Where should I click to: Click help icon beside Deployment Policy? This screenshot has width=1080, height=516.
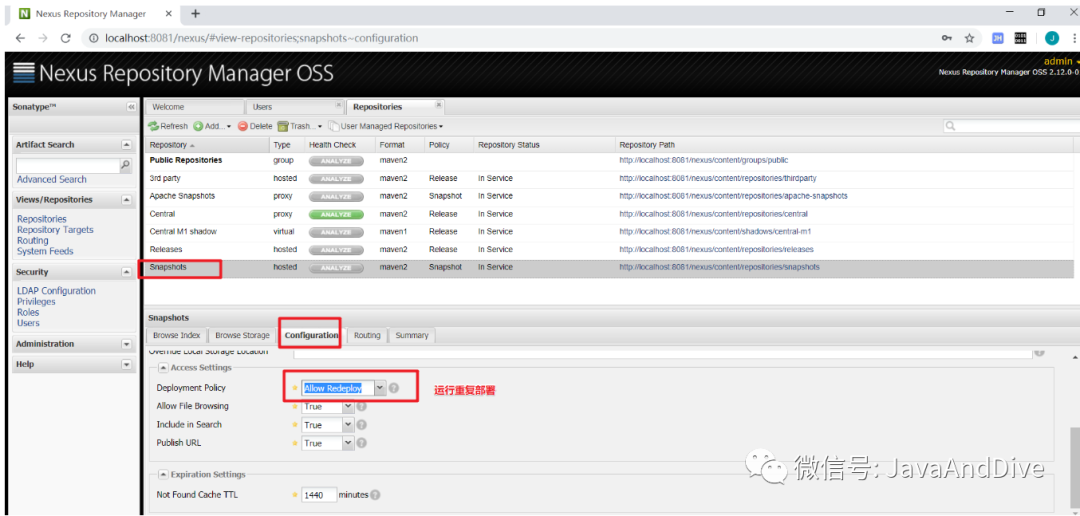394,388
